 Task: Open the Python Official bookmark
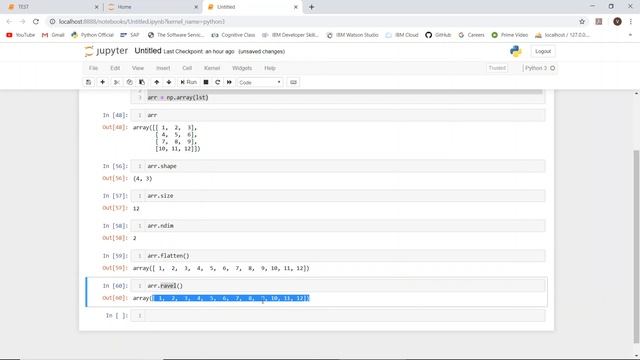[93, 35]
